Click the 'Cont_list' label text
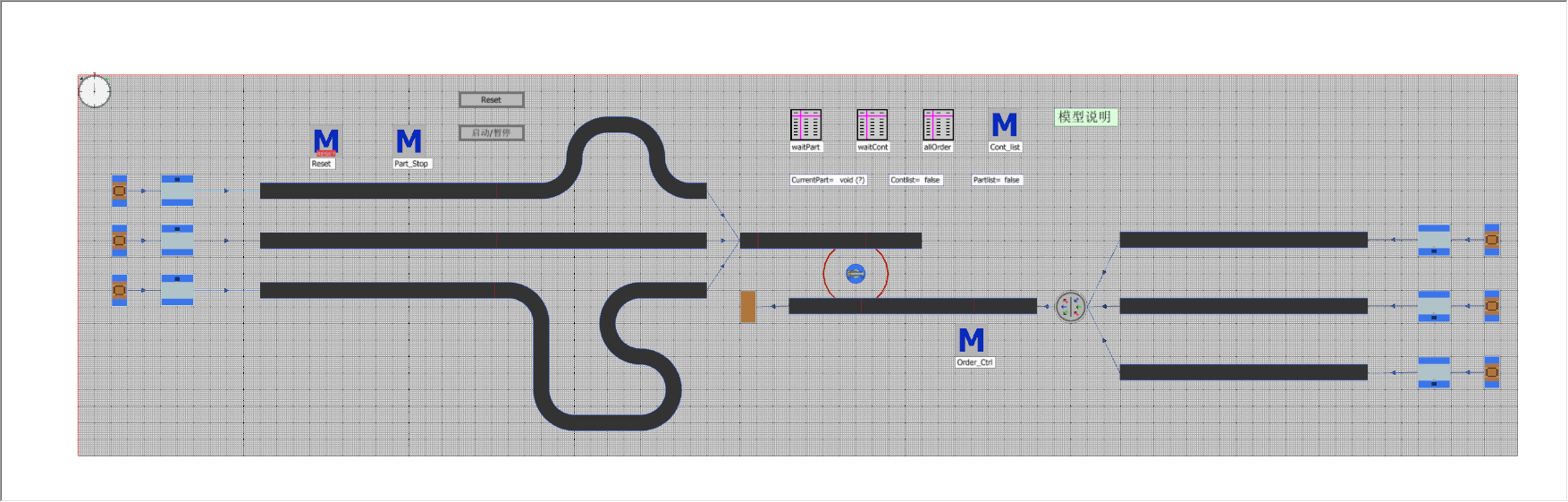This screenshot has height=502, width=1568. (x=1005, y=147)
